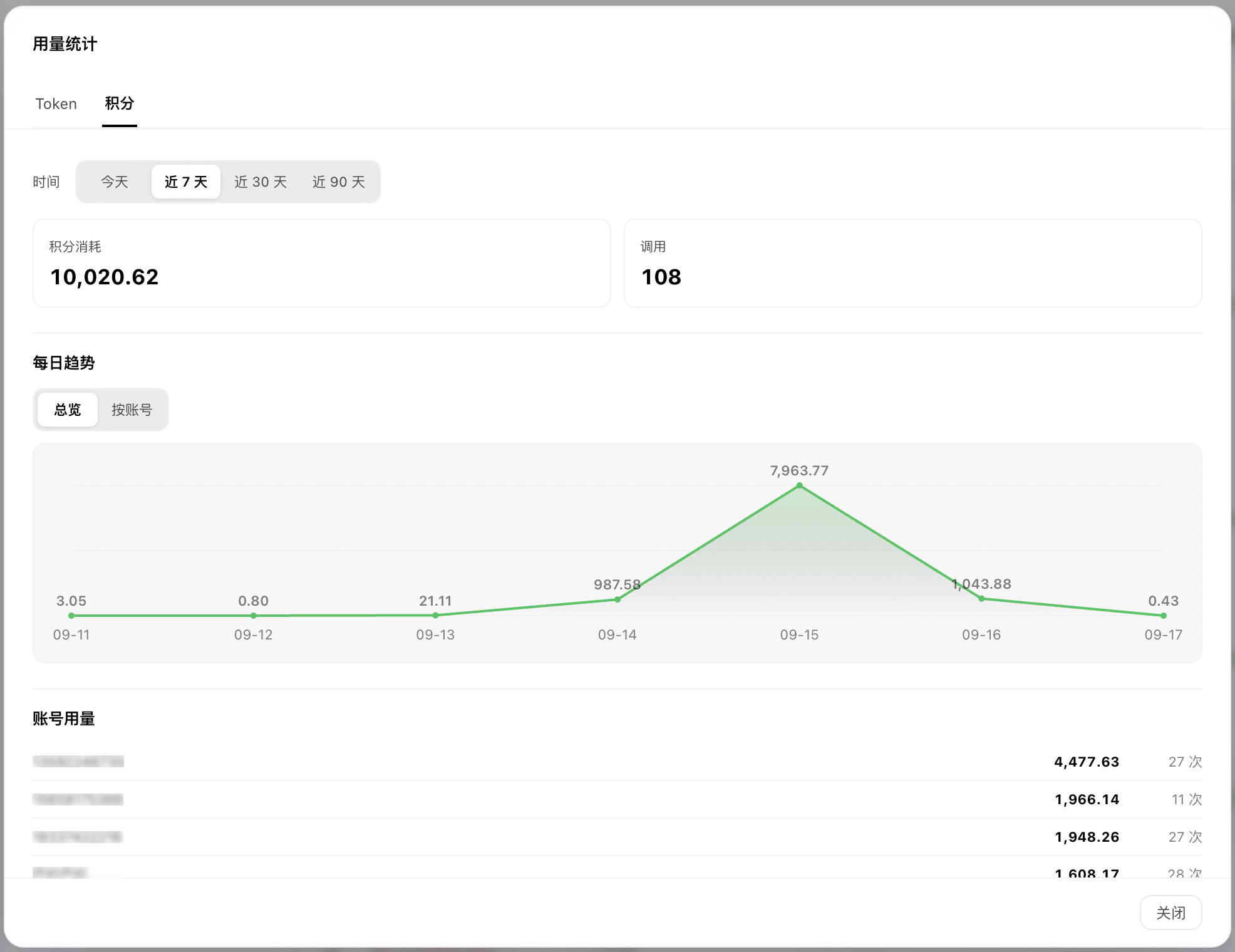Click the 关闭 button
Screen dimensions: 1235x952
pyautogui.click(x=1170, y=913)
